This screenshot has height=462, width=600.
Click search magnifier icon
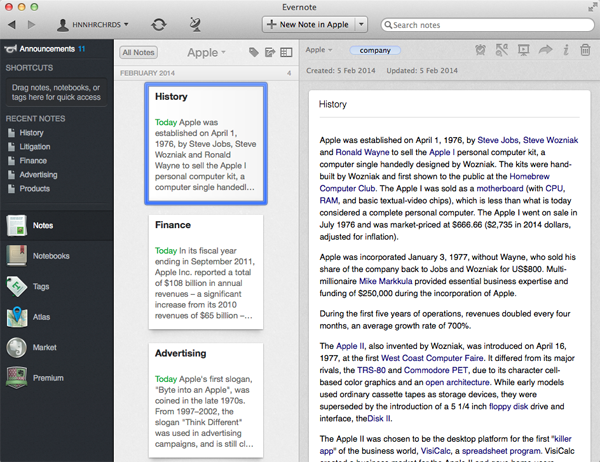coord(388,25)
